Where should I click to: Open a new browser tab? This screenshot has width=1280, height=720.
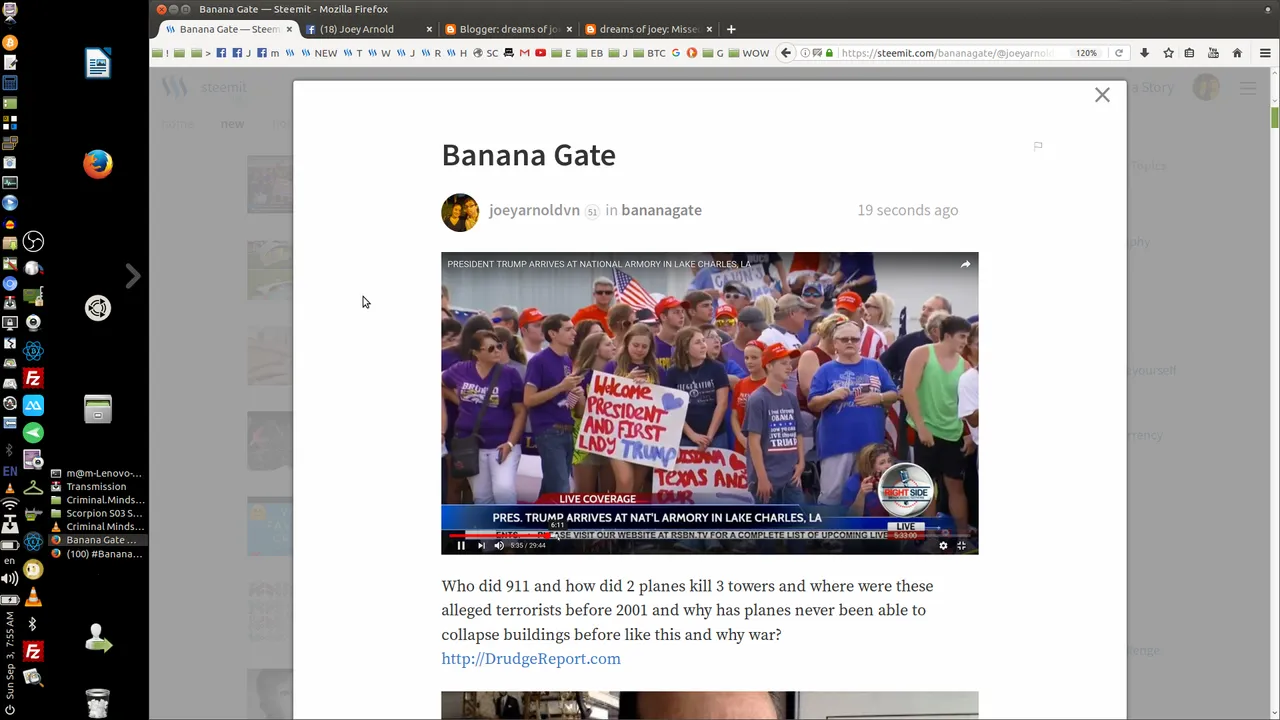pyautogui.click(x=731, y=29)
